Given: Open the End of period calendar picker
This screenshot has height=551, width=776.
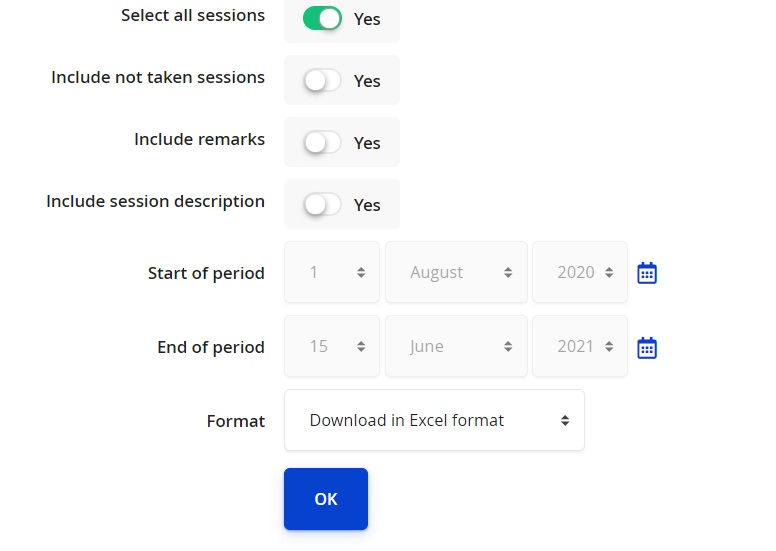Looking at the screenshot, I should [647, 348].
